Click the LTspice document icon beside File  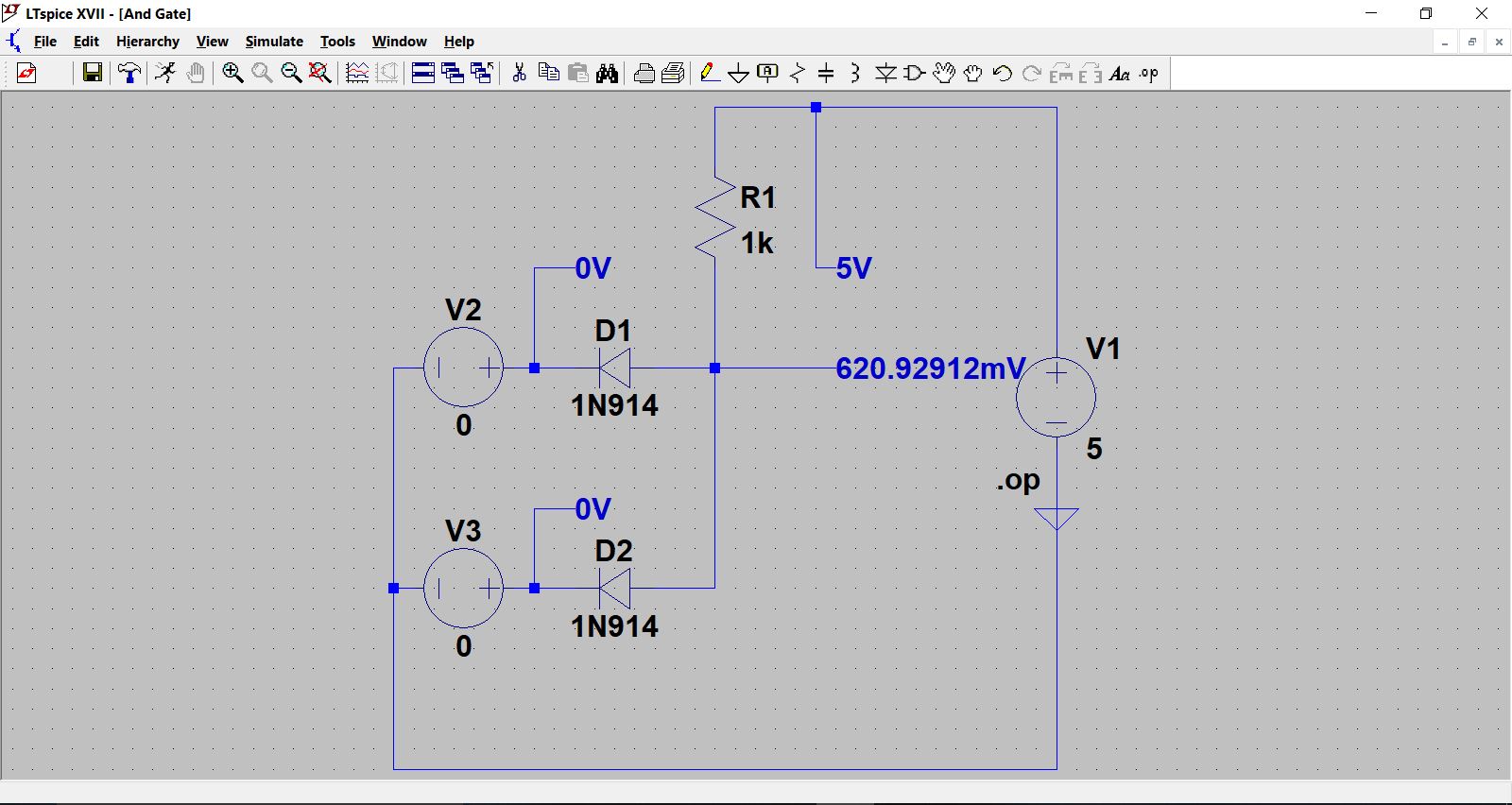pos(13,42)
